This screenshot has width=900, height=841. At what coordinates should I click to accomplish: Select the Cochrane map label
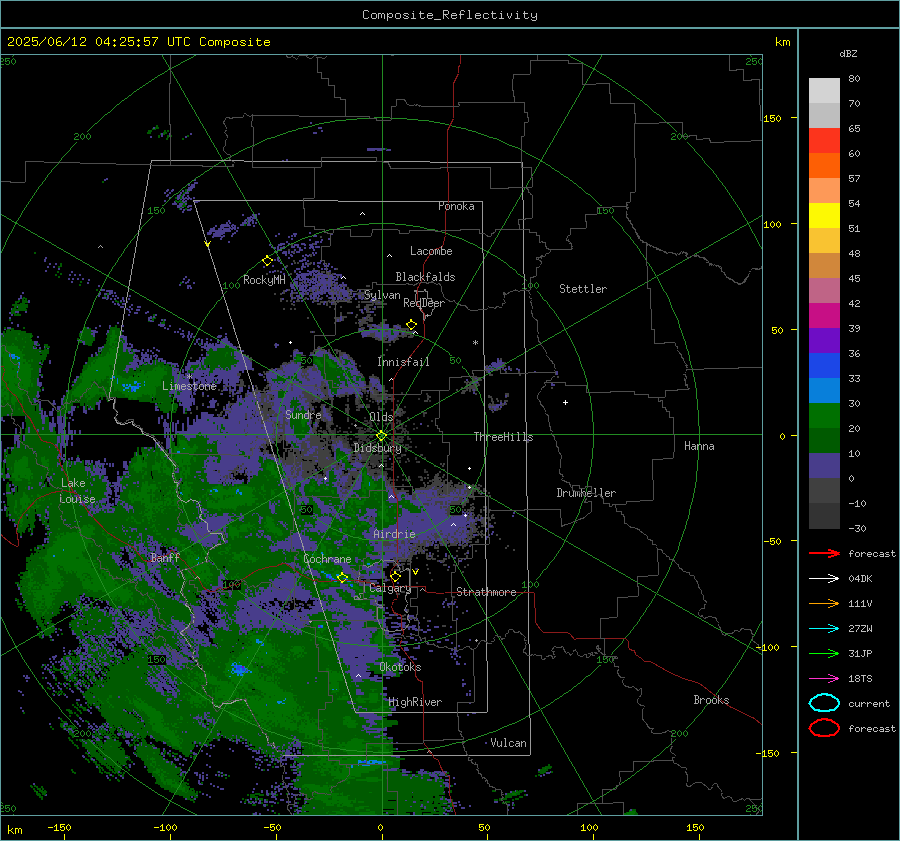[x=327, y=559]
